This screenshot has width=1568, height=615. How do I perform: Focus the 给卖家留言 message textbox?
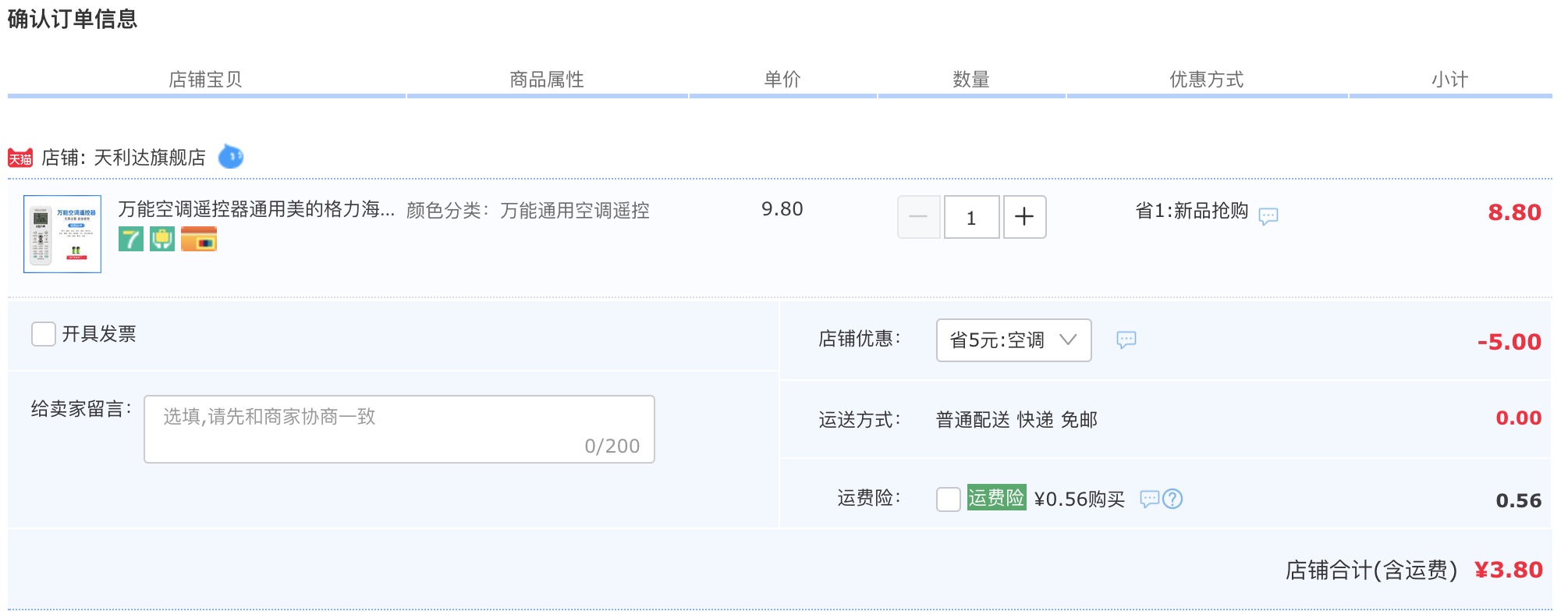pyautogui.click(x=399, y=429)
